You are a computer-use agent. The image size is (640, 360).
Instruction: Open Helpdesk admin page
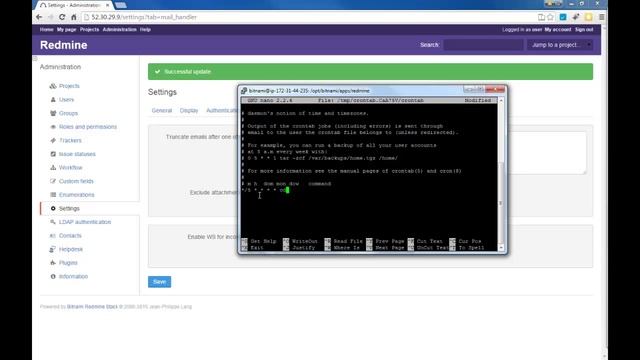71,249
